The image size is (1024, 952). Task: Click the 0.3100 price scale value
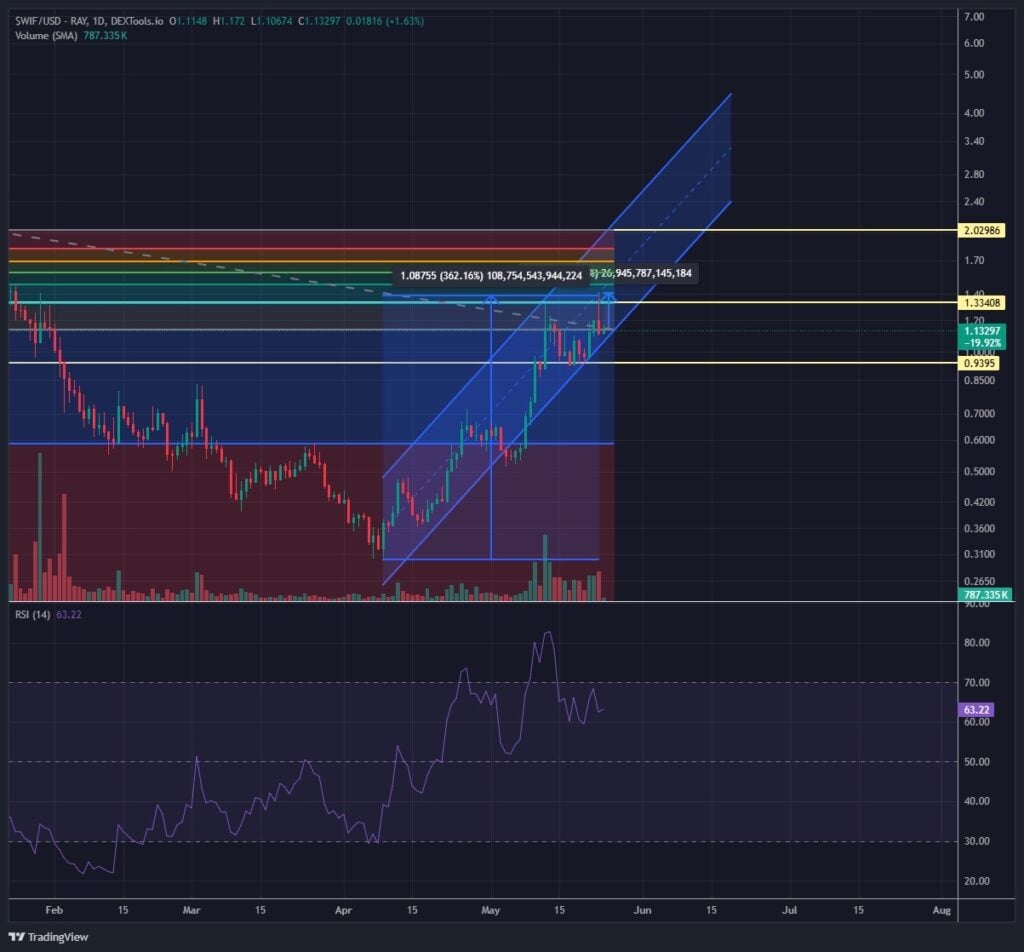(979, 554)
